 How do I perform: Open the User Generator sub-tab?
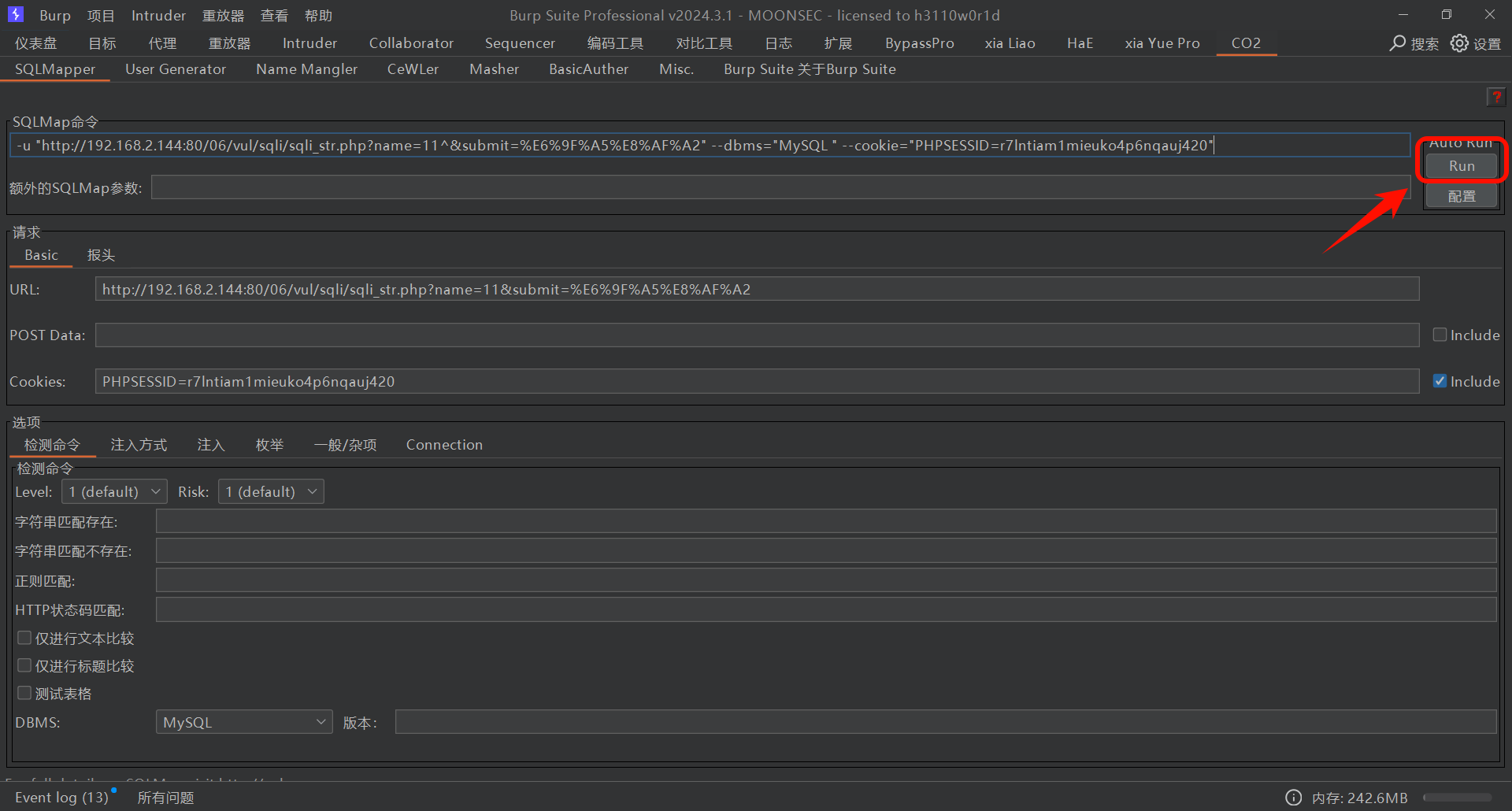(176, 69)
